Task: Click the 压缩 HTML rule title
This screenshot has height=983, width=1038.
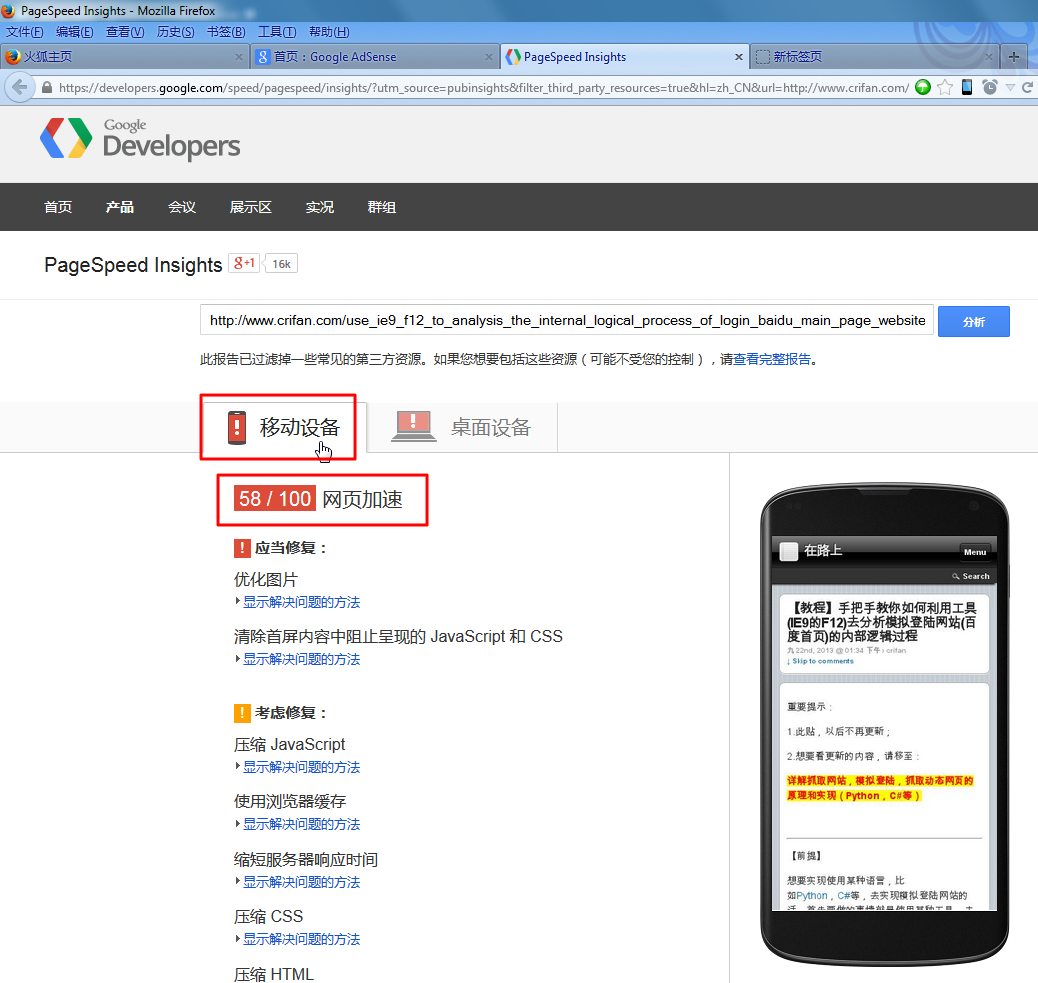Action: 273,974
